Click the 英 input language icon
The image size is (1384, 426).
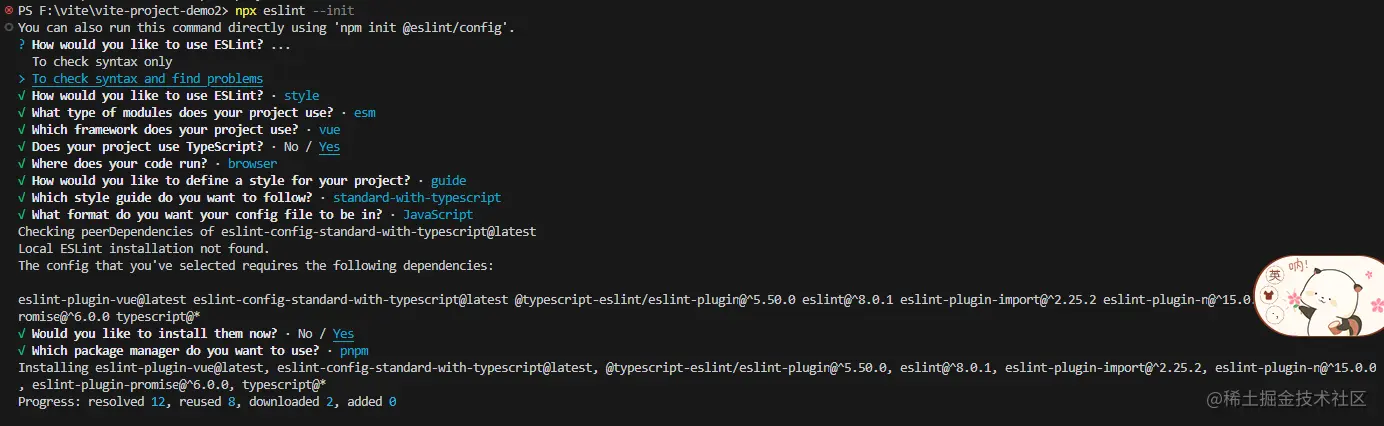tap(1274, 275)
